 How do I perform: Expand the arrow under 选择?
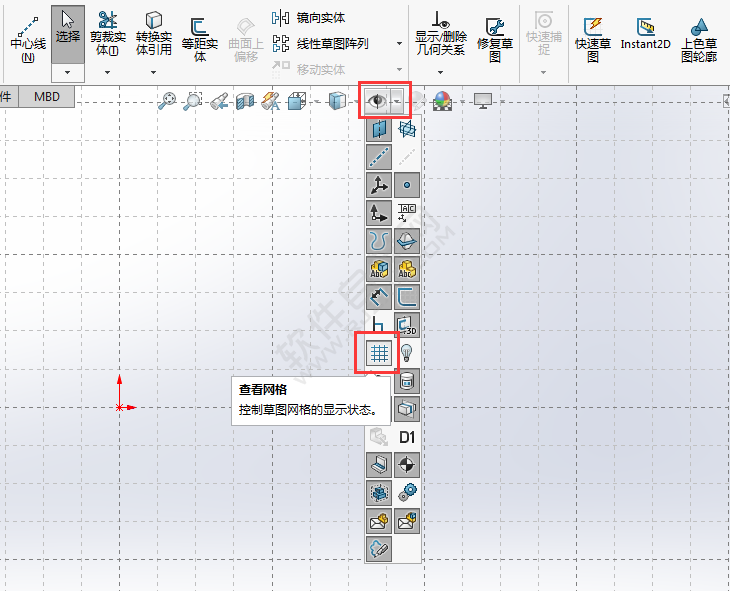[68, 73]
